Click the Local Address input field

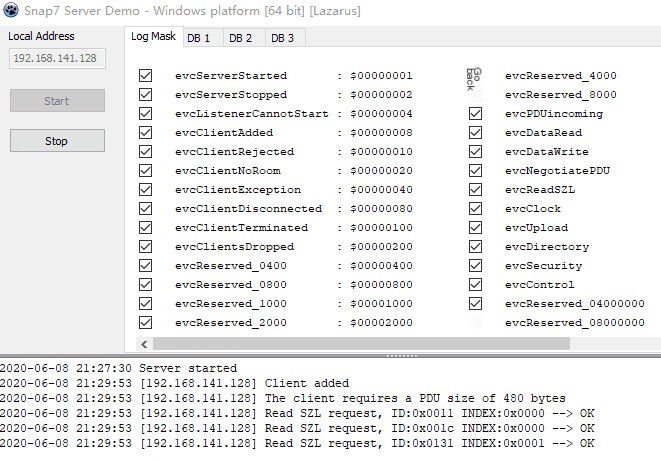[x=57, y=58]
